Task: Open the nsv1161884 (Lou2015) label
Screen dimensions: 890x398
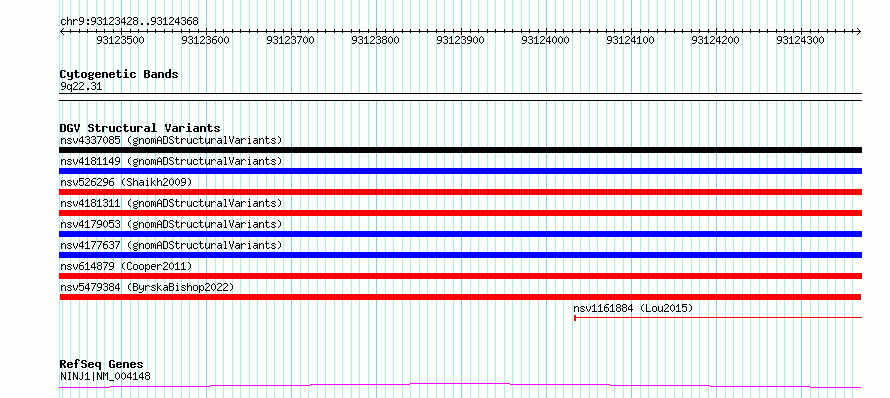Action: pos(633,308)
